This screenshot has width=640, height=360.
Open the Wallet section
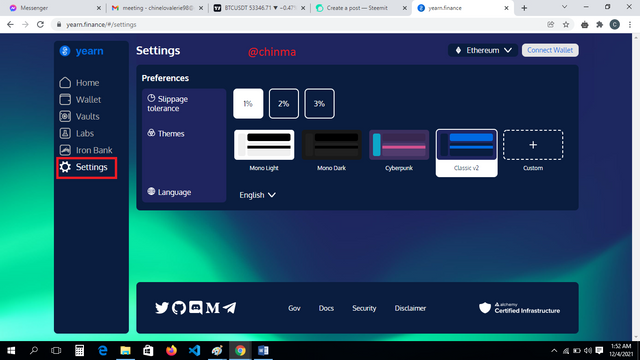pyautogui.click(x=80, y=100)
